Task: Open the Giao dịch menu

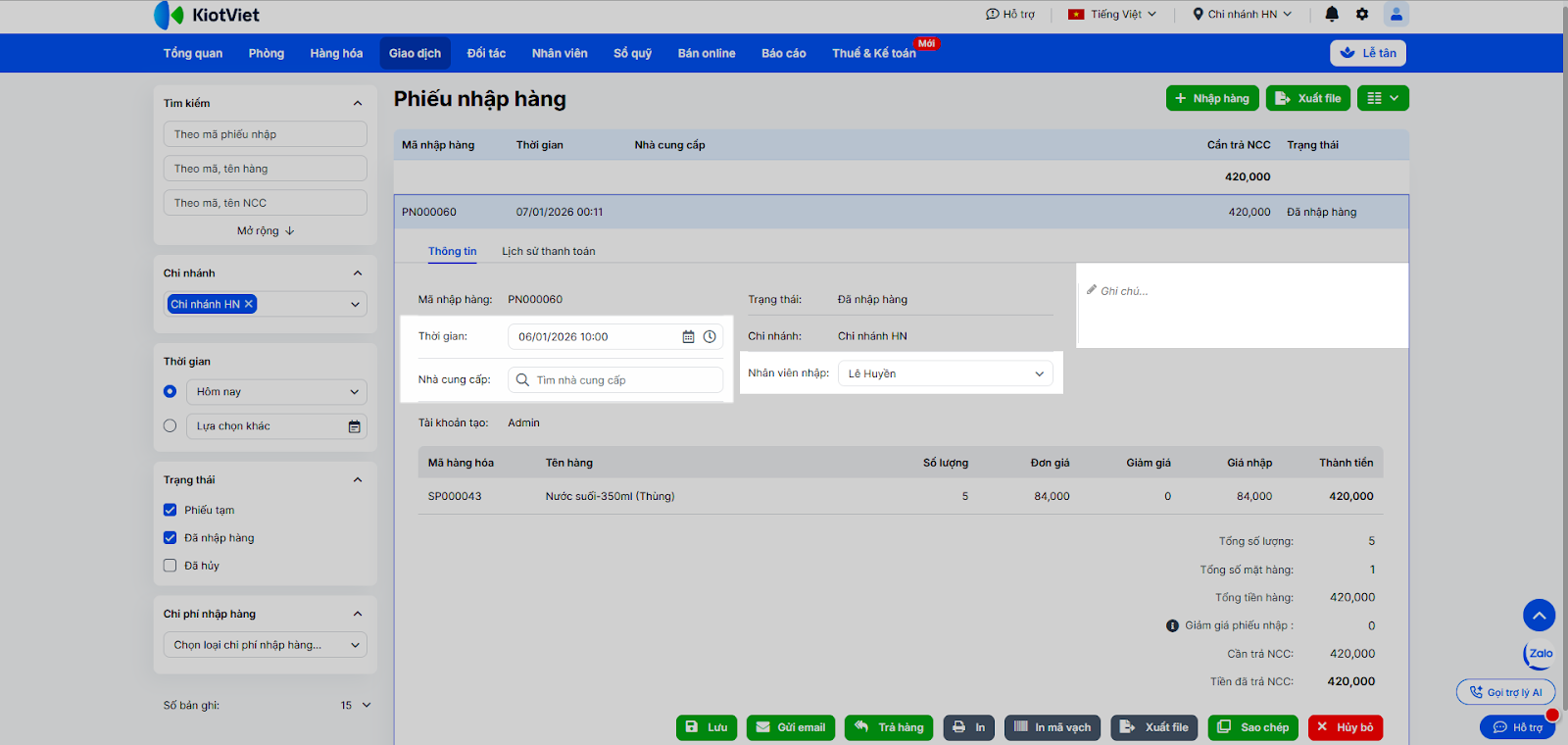Action: [x=415, y=53]
